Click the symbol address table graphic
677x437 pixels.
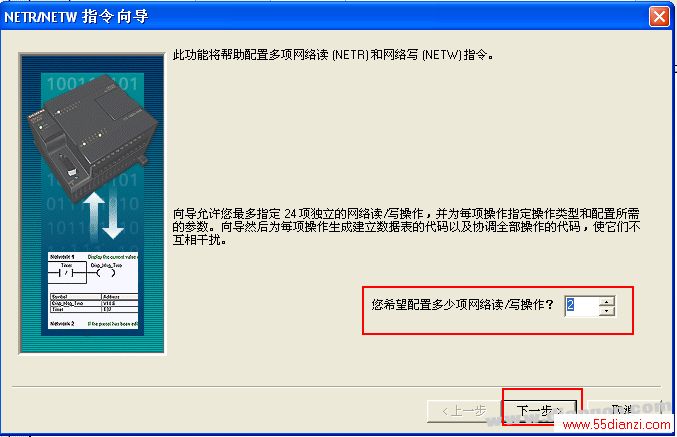click(94, 303)
